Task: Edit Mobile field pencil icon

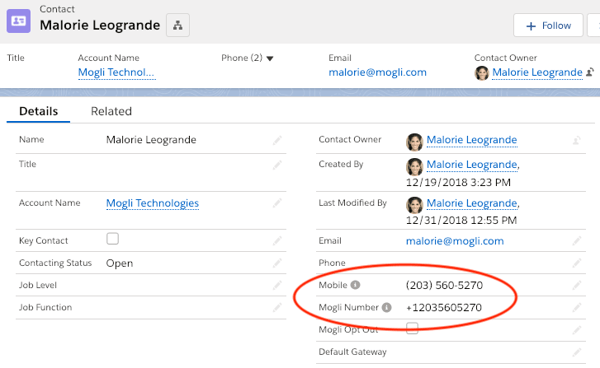Action: click(x=577, y=285)
